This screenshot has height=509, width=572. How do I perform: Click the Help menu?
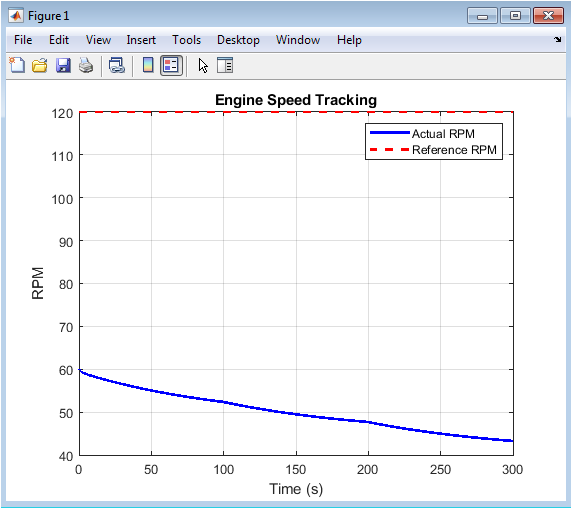(x=349, y=40)
